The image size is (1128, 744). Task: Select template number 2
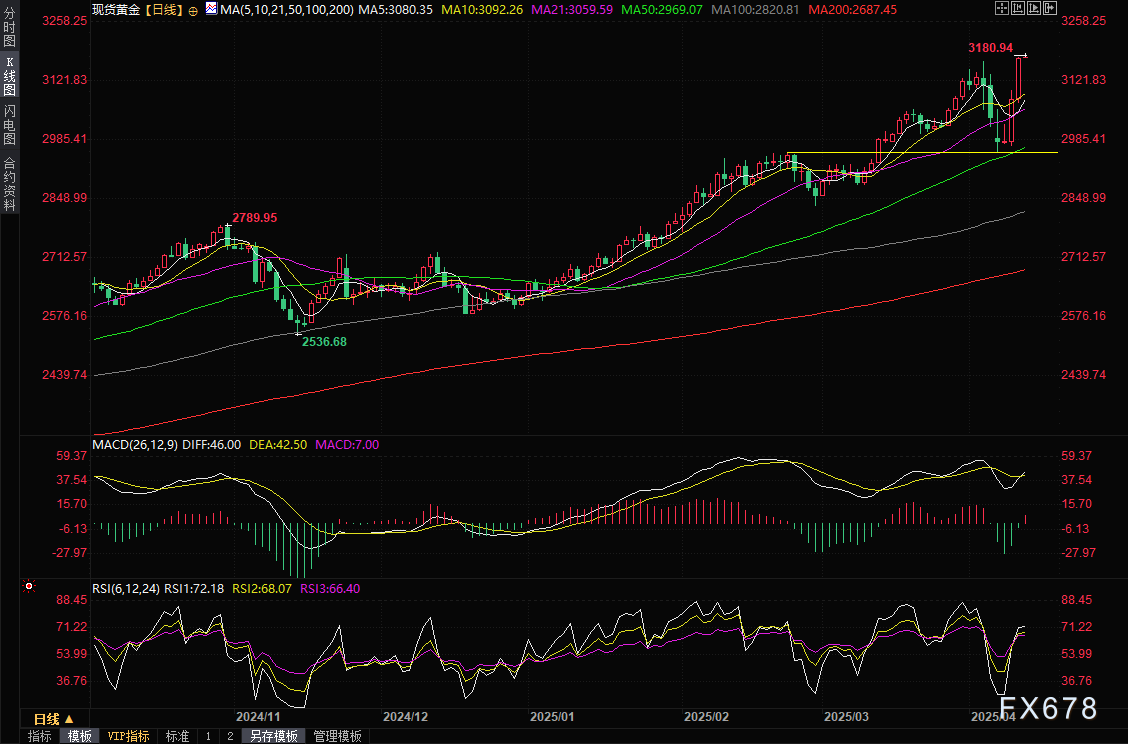pos(230,736)
